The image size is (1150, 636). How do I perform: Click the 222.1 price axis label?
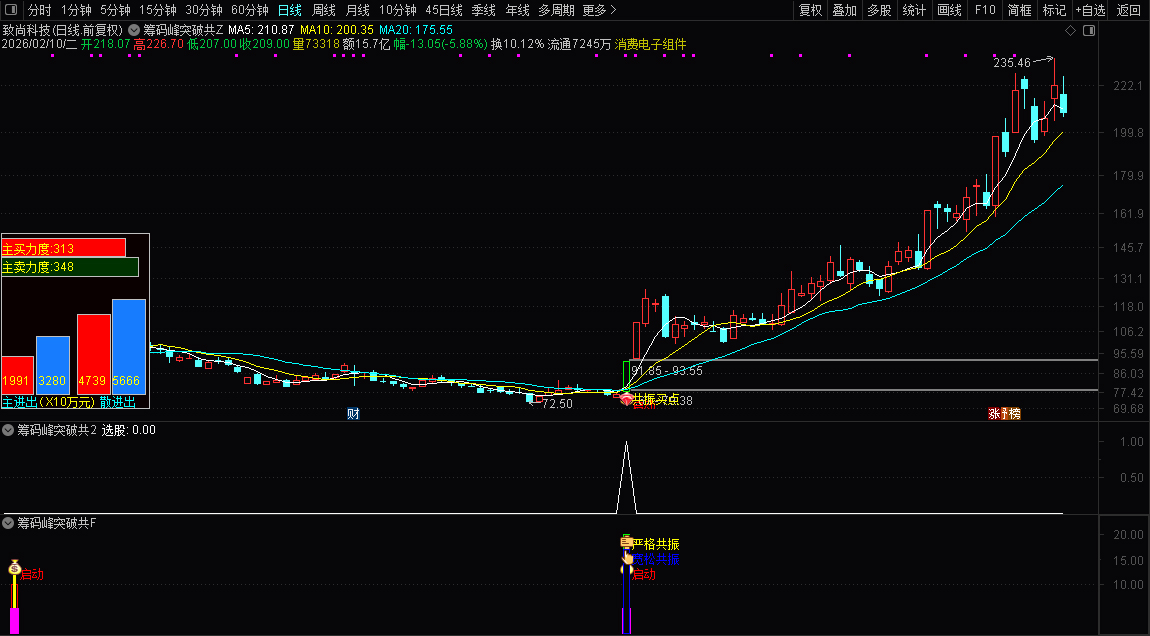click(x=1128, y=87)
